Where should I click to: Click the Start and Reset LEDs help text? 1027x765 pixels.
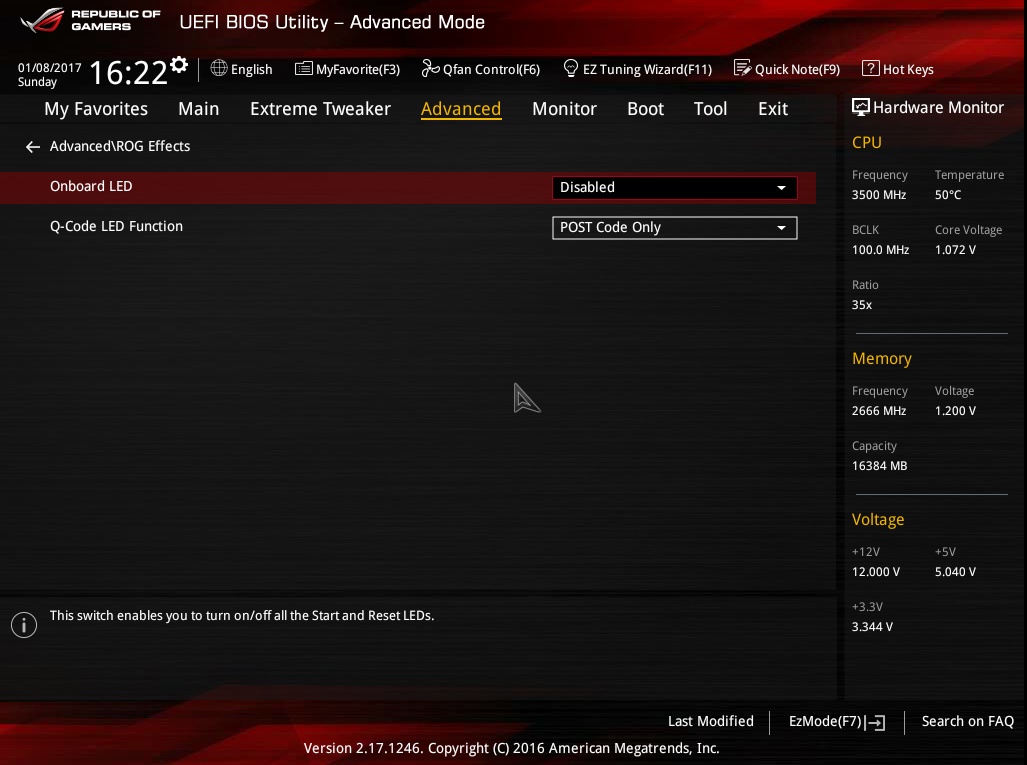coord(242,616)
